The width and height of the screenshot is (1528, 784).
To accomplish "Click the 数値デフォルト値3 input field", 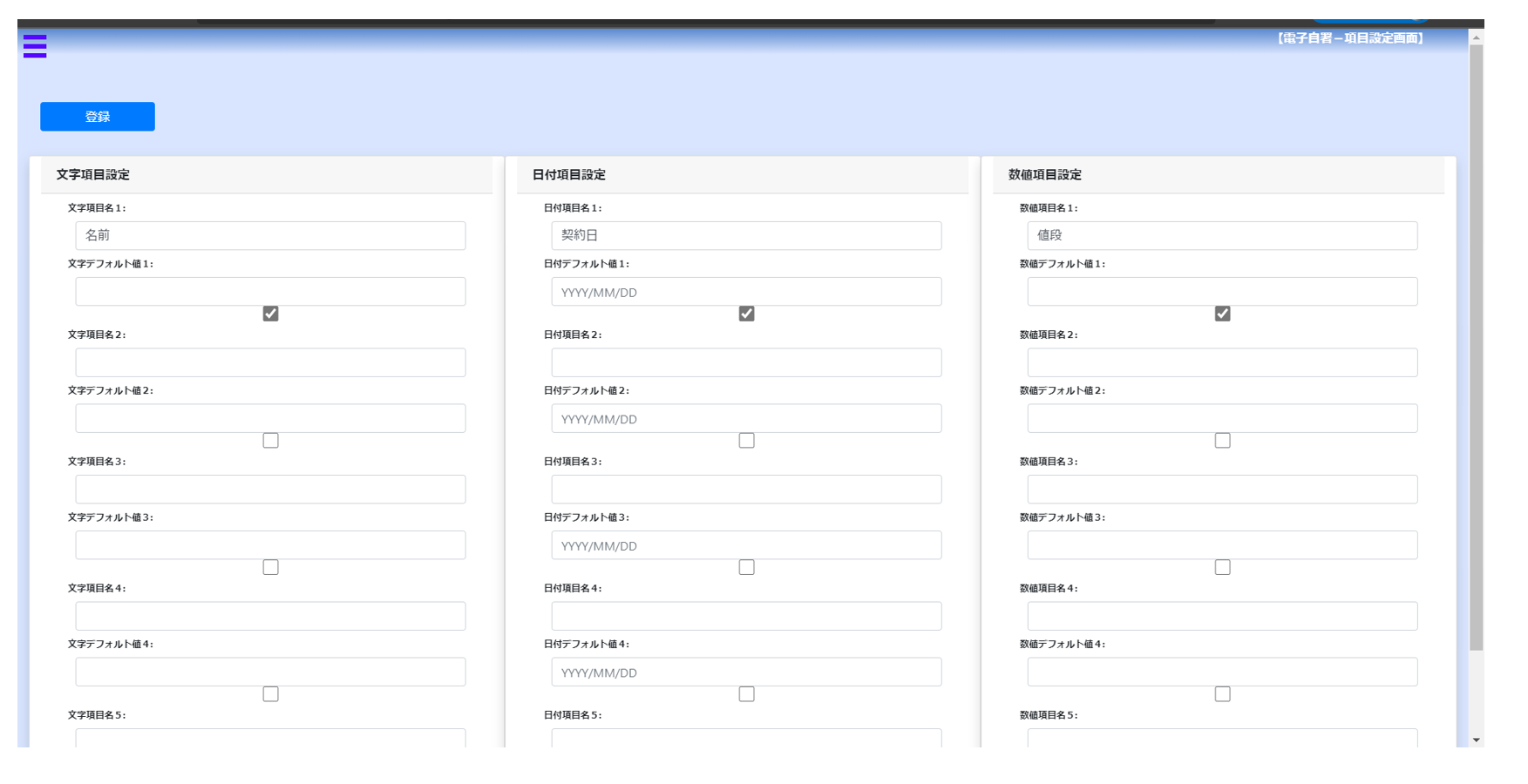I will (x=1222, y=545).
